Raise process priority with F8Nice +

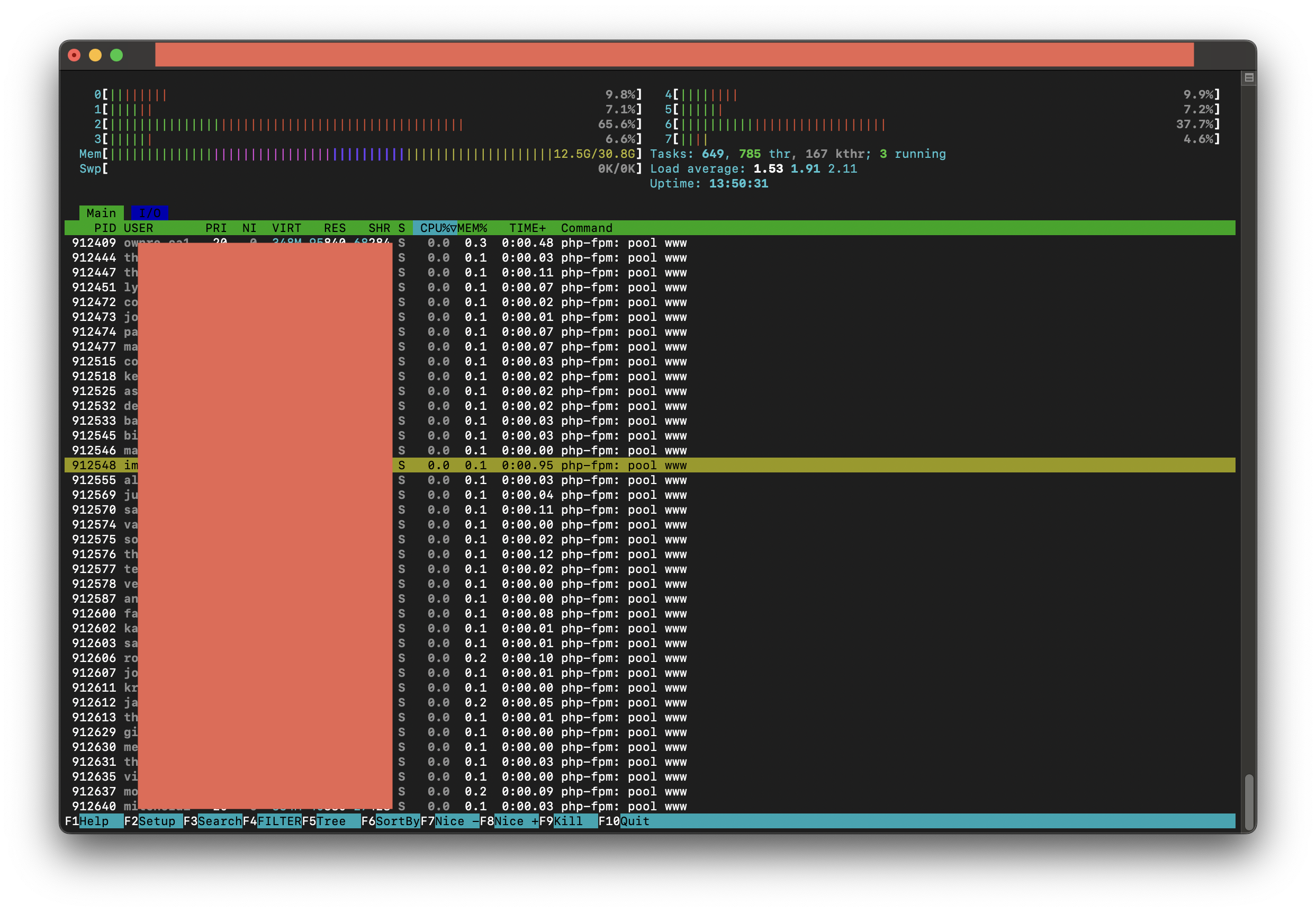point(511,821)
